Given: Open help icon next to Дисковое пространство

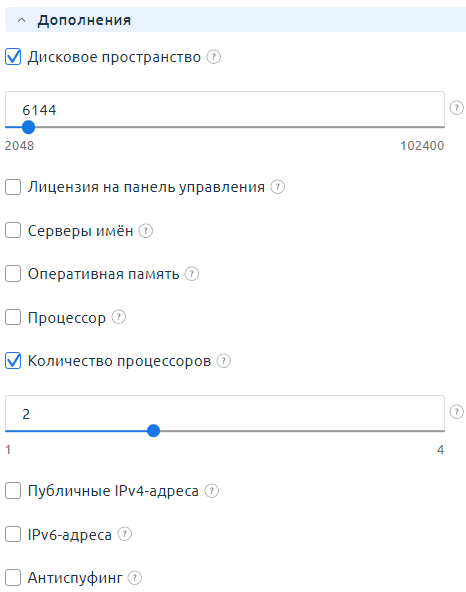Looking at the screenshot, I should click(x=213, y=57).
